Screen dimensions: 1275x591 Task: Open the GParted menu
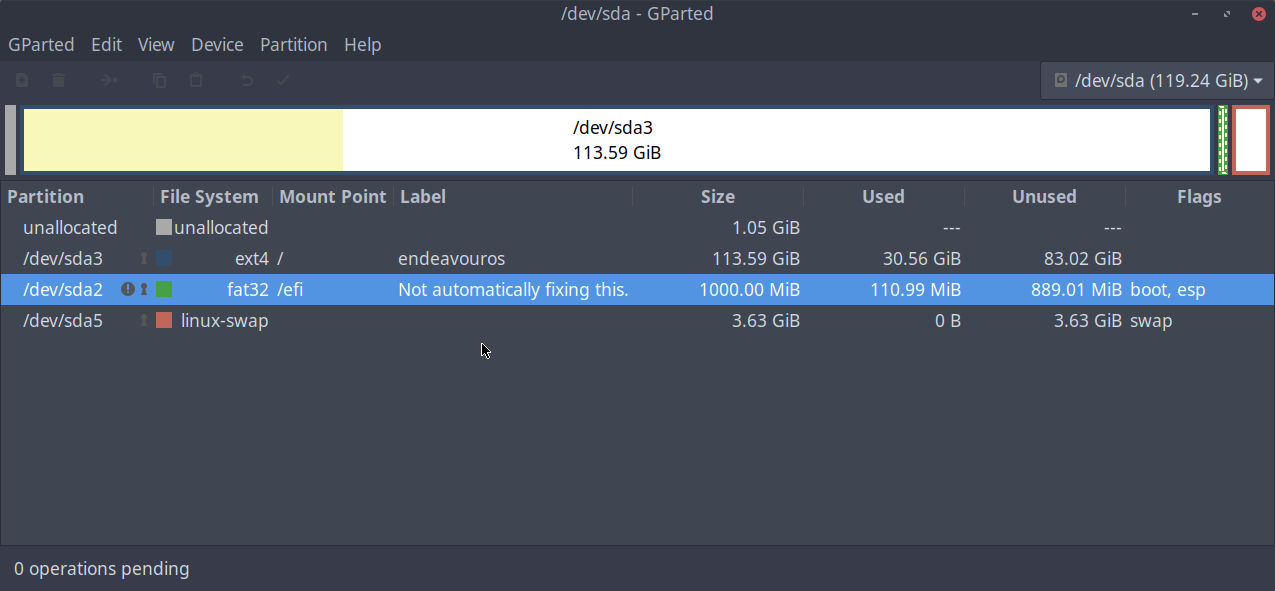coord(41,45)
